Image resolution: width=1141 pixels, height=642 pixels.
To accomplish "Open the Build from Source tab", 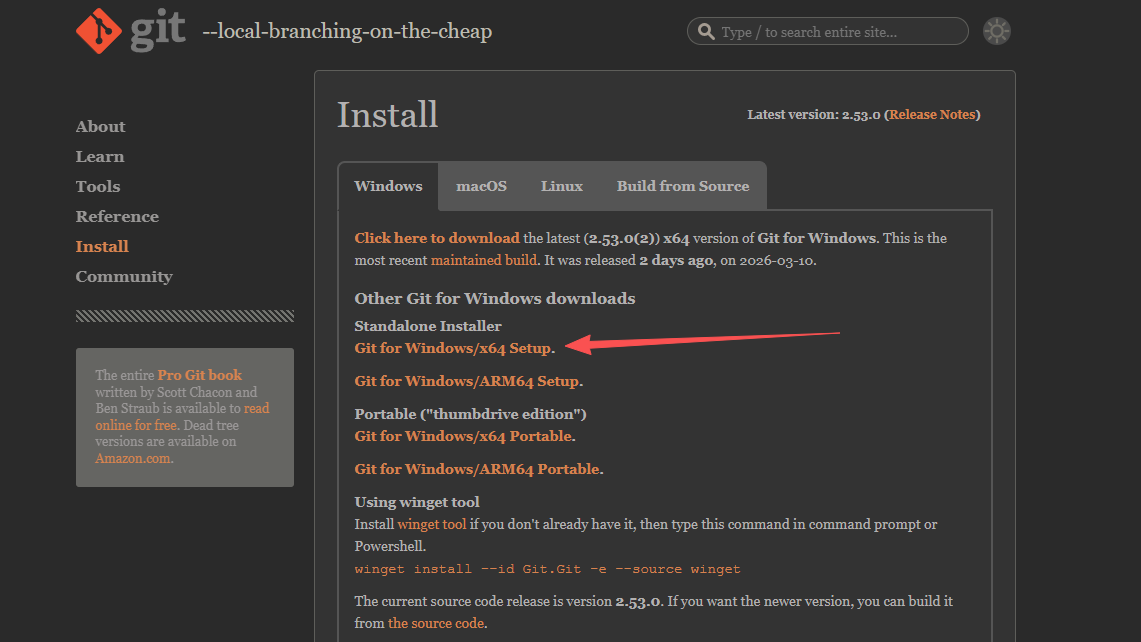I will point(682,186).
